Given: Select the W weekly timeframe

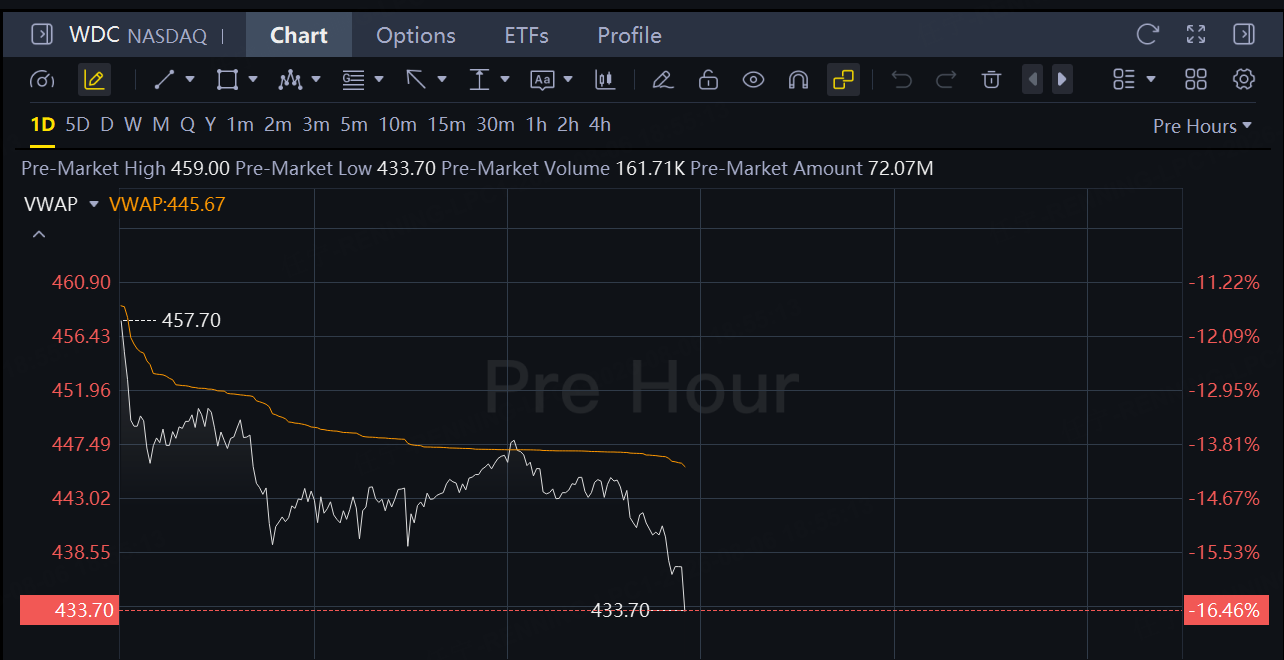Looking at the screenshot, I should pos(133,125).
